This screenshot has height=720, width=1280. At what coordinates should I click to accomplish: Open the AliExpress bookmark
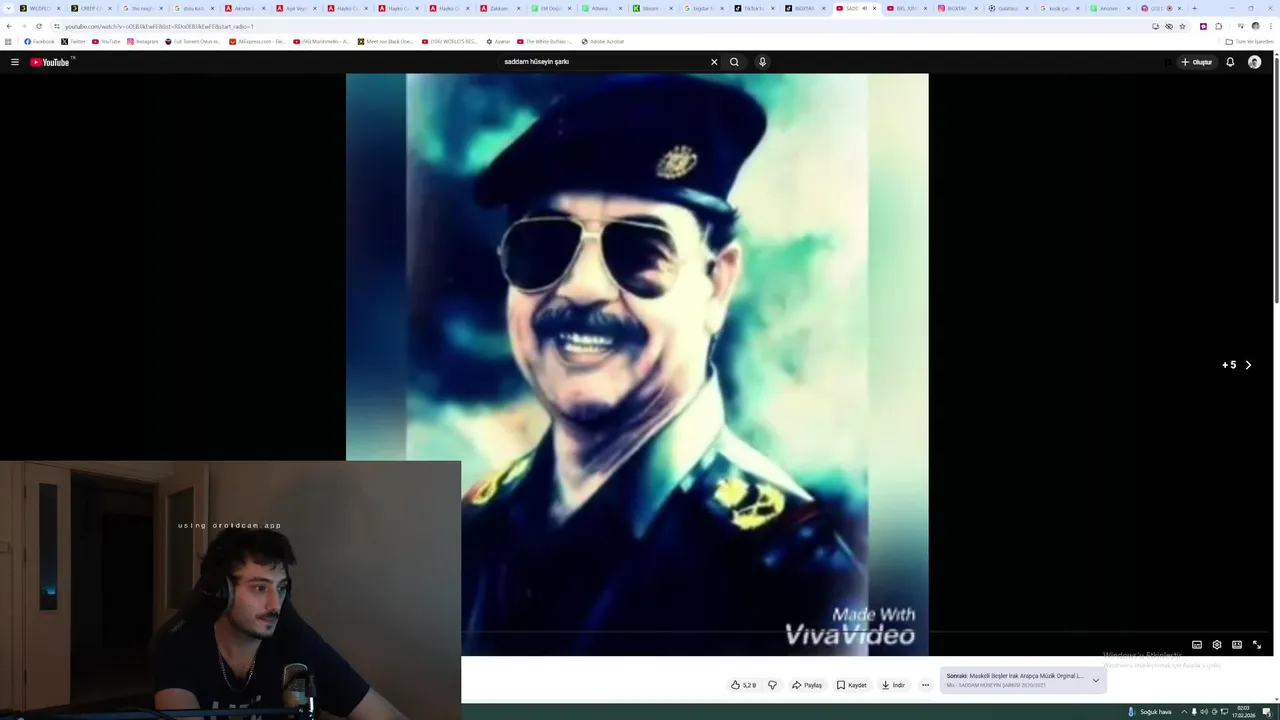coord(258,42)
